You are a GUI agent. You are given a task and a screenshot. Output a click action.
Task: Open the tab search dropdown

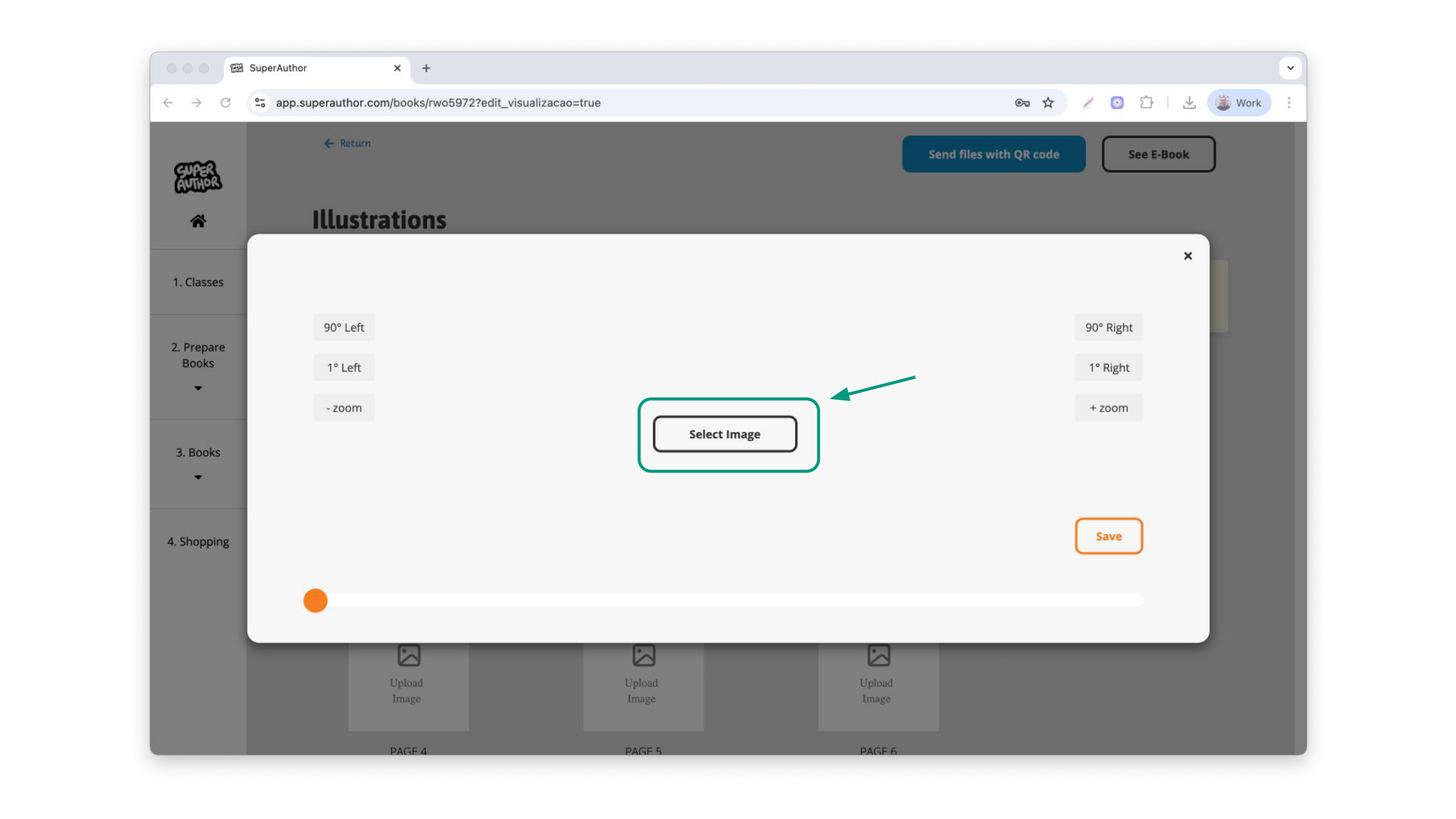click(x=1291, y=68)
